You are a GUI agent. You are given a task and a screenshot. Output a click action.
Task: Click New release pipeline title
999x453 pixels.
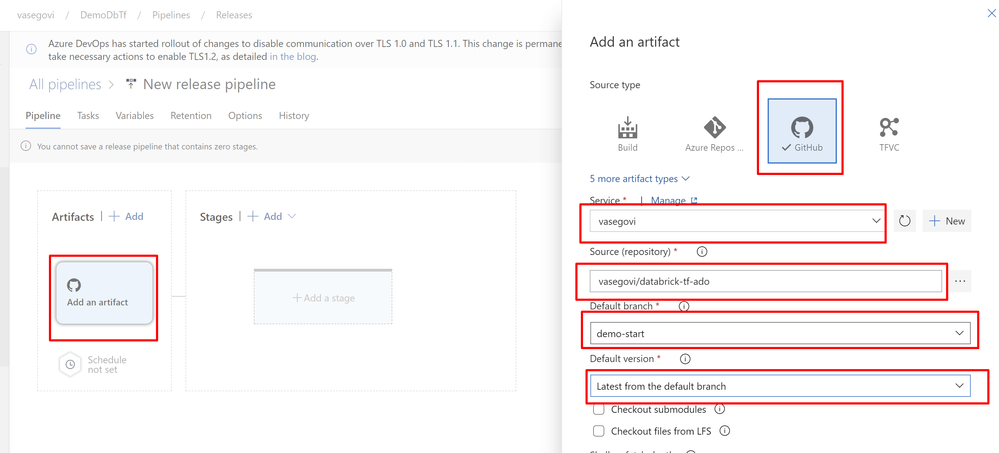210,84
